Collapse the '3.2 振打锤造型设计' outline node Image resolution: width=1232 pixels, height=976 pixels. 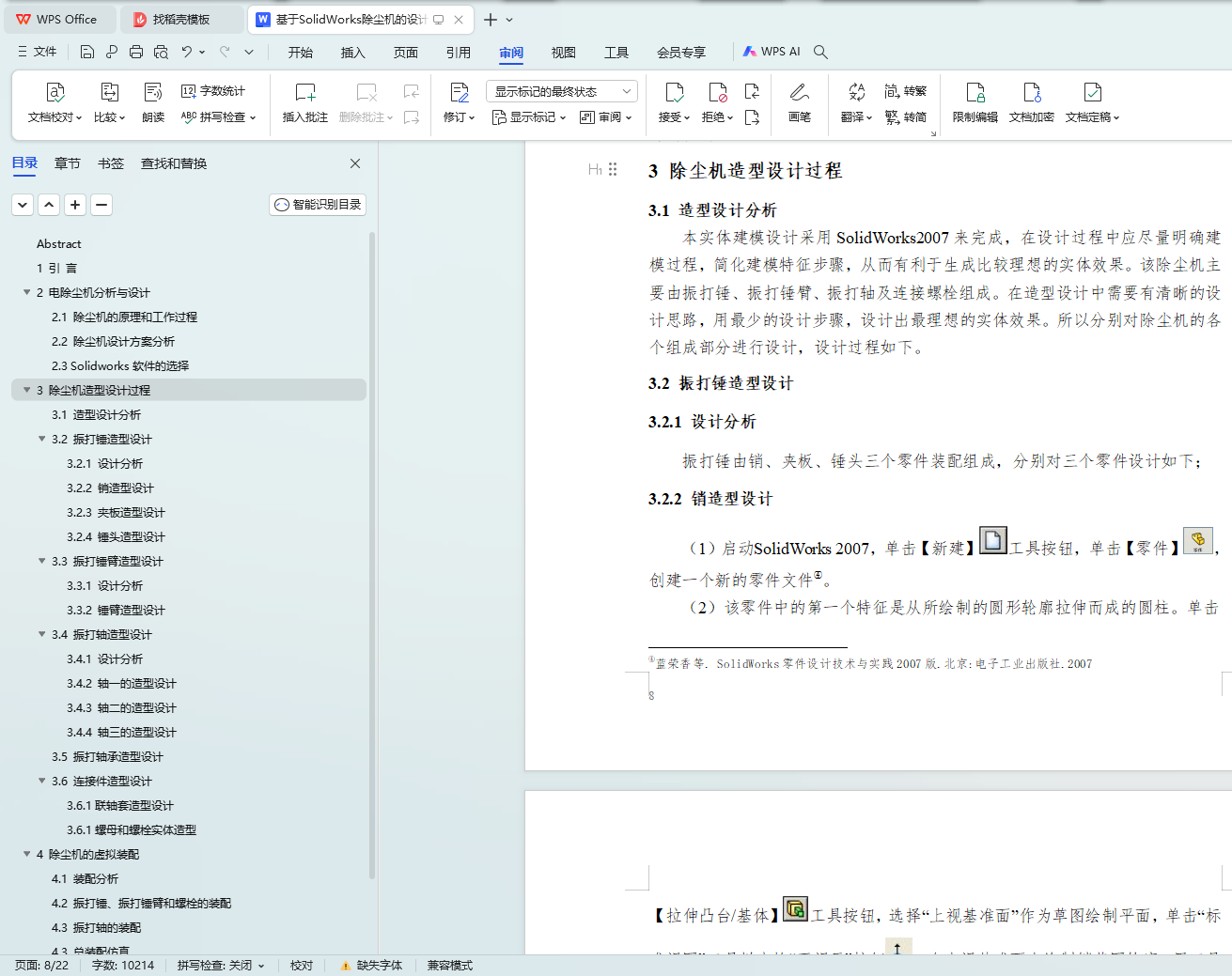(41, 439)
